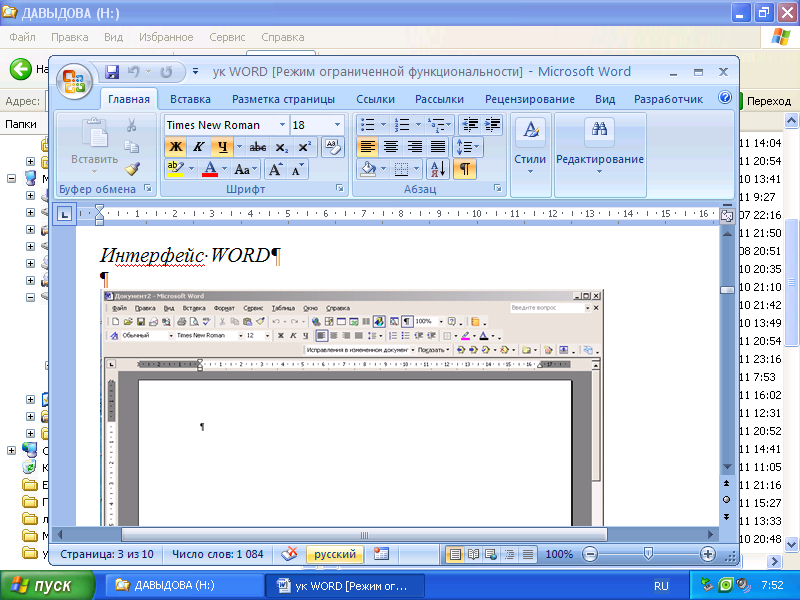Switch to Рецензирование tab

click(530, 99)
